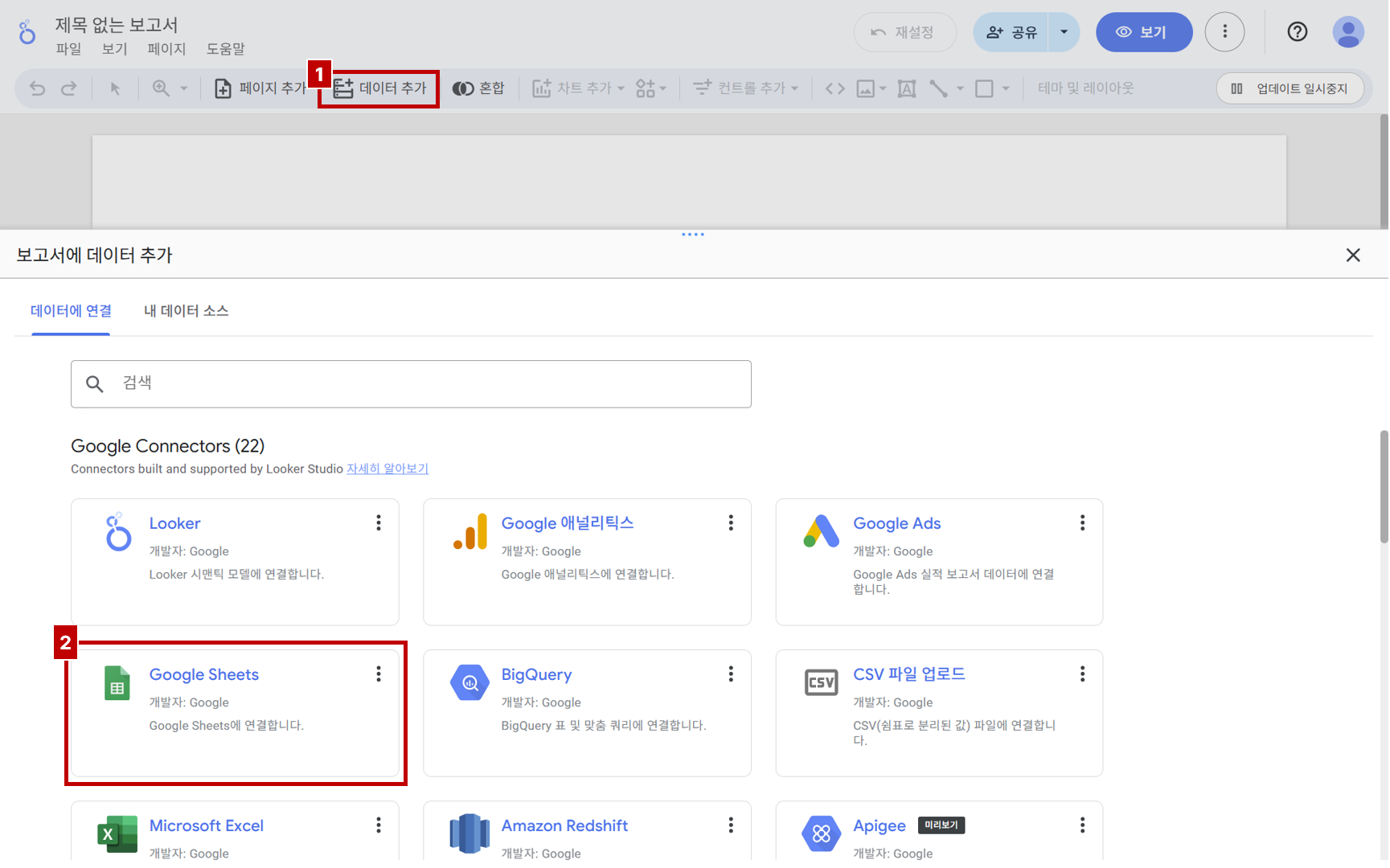
Task: Click the user account avatar
Action: point(1347,32)
